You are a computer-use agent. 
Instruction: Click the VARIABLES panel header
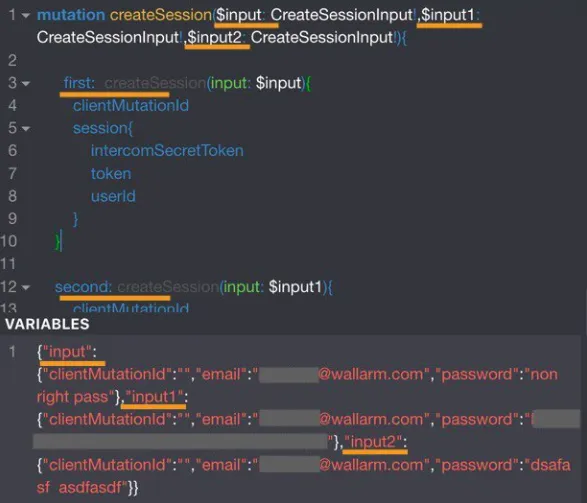[x=47, y=324]
